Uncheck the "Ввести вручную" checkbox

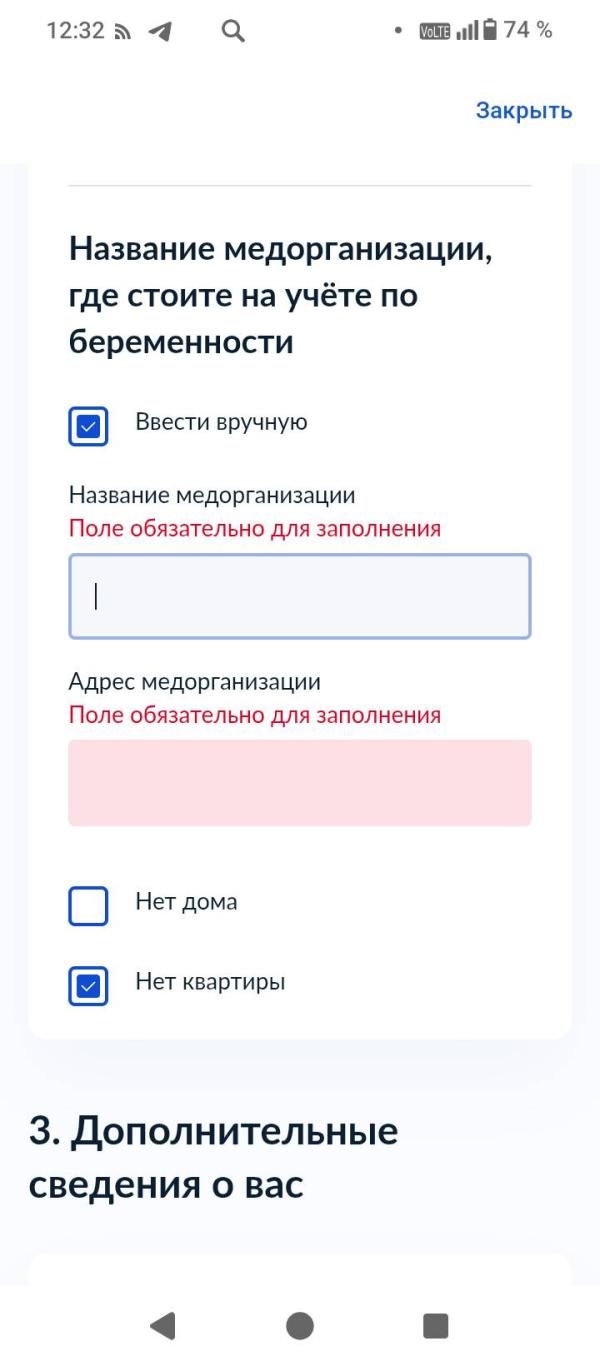pos(88,428)
